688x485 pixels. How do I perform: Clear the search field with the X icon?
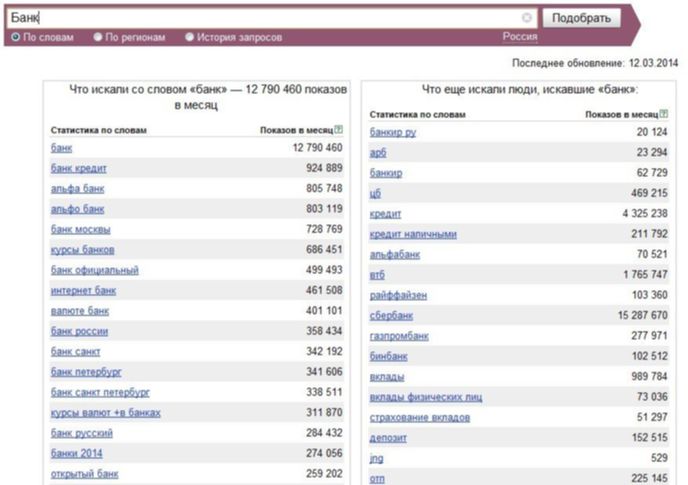[527, 18]
